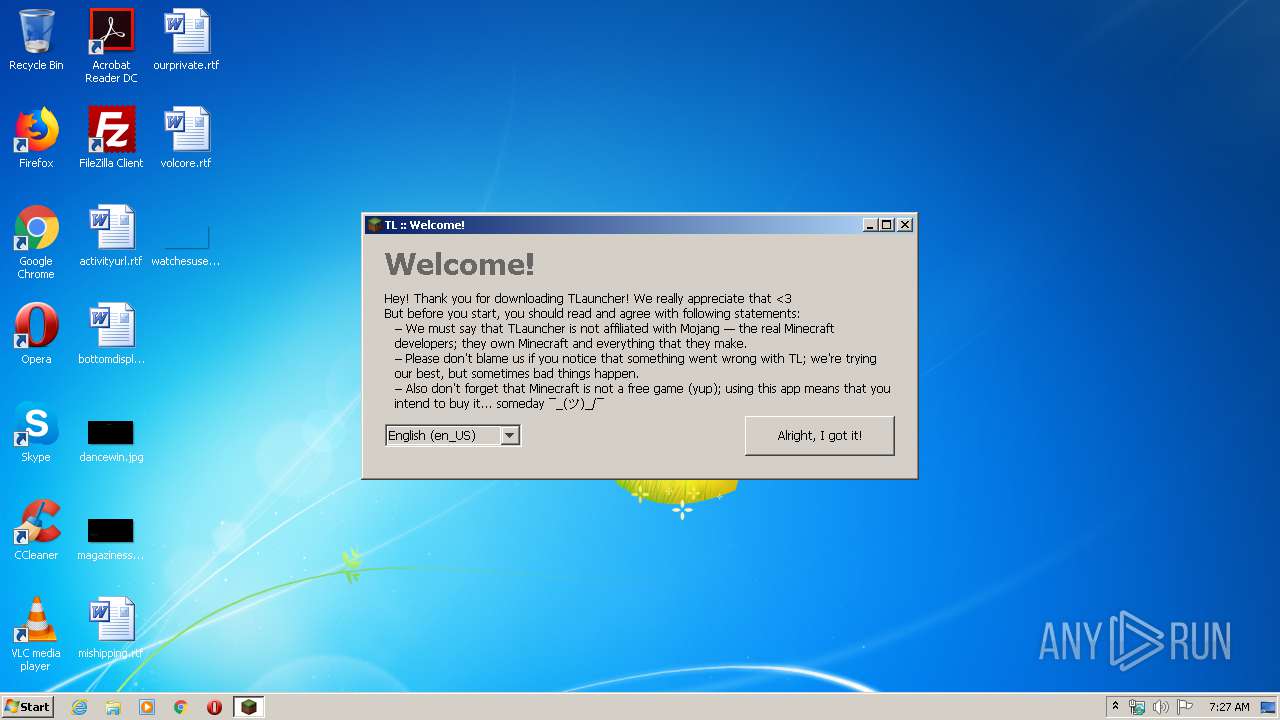This screenshot has width=1280, height=720.
Task: Click the network tray icon
Action: click(x=1137, y=707)
